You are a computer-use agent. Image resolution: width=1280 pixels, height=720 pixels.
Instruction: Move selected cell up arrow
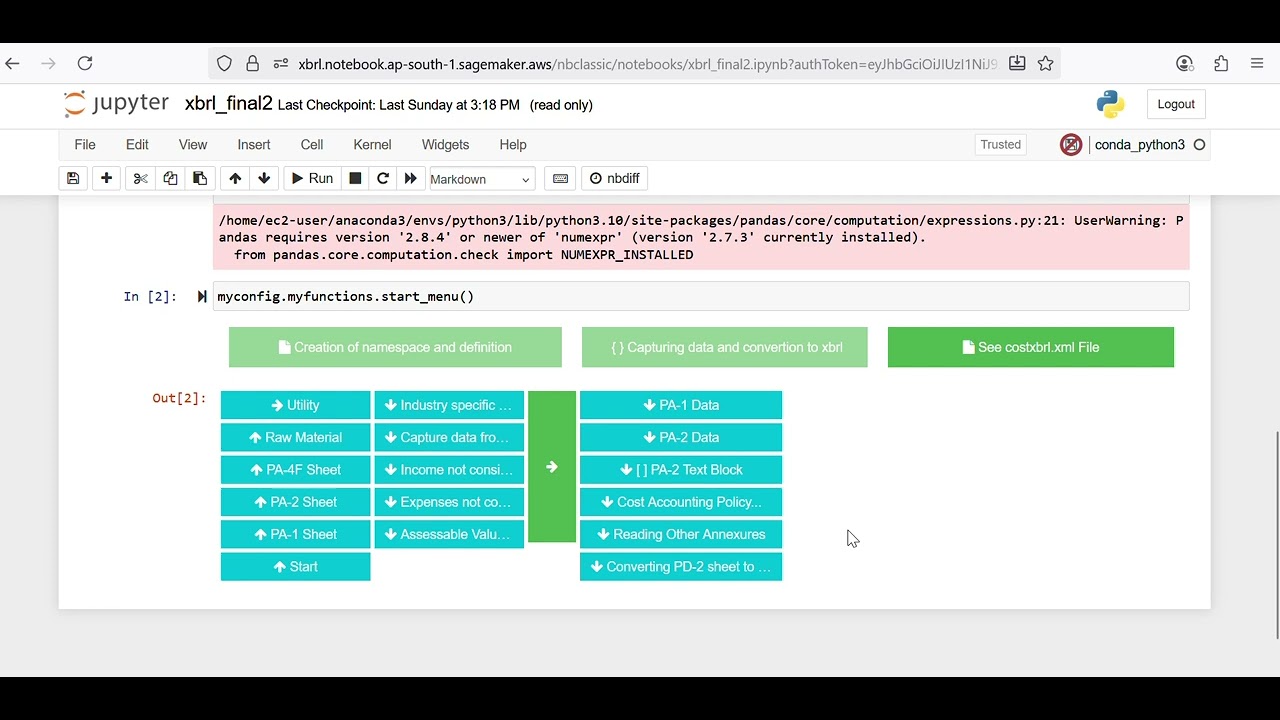pyautogui.click(x=235, y=179)
